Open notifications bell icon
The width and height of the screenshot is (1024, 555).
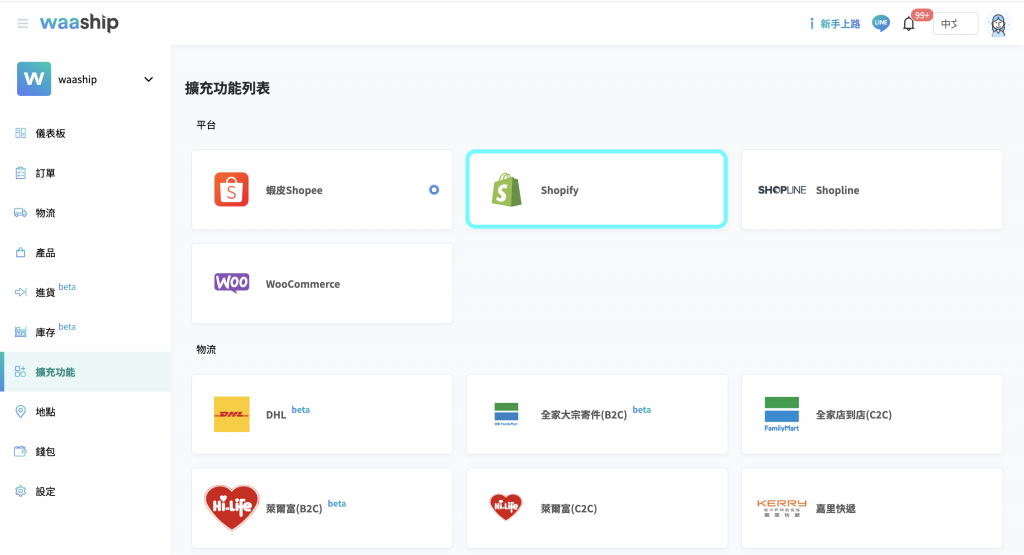909,24
